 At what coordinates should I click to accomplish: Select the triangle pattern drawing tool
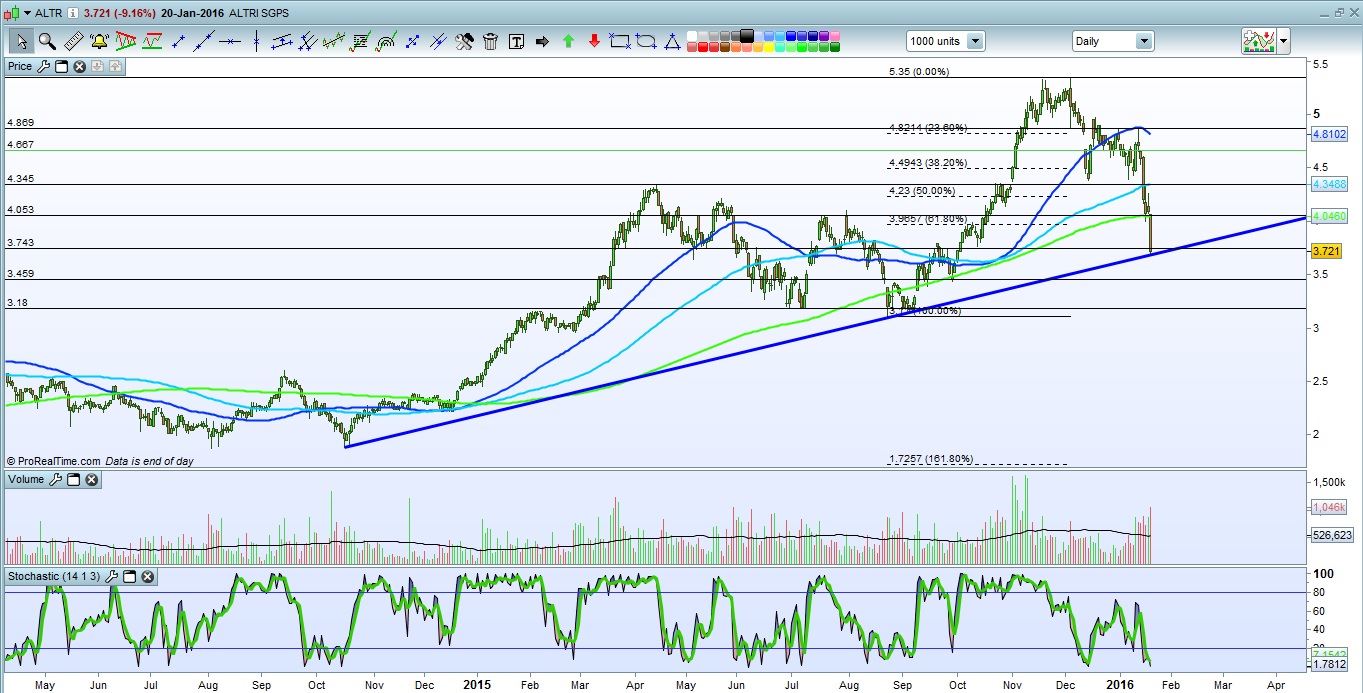(x=126, y=41)
